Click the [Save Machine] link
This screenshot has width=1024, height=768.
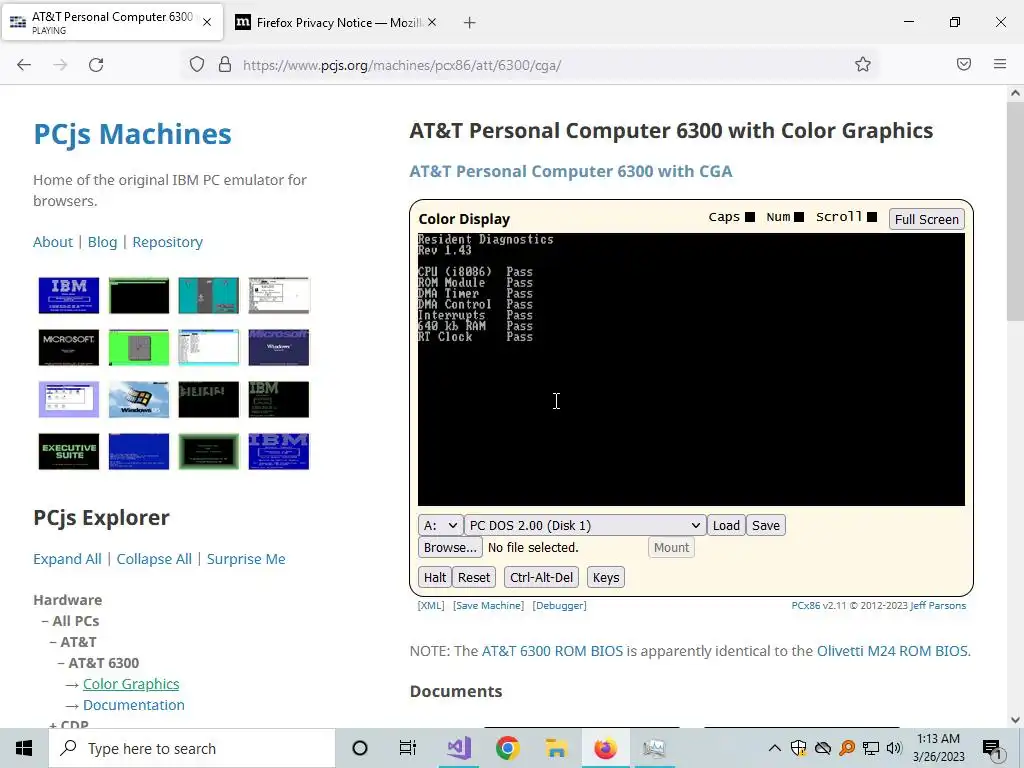point(488,605)
